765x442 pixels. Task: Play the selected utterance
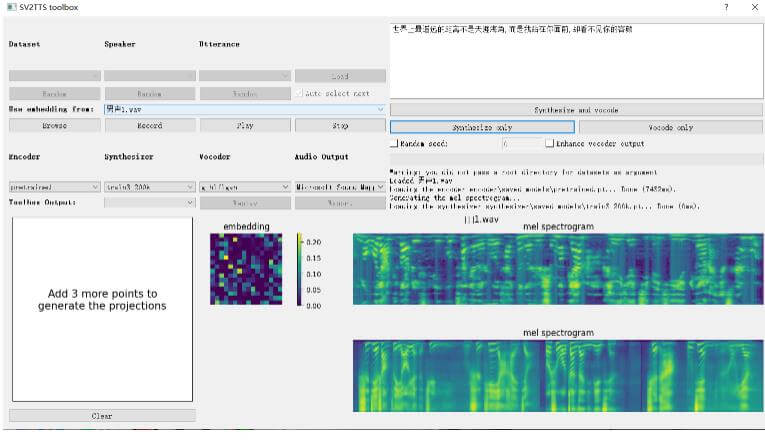pyautogui.click(x=244, y=126)
